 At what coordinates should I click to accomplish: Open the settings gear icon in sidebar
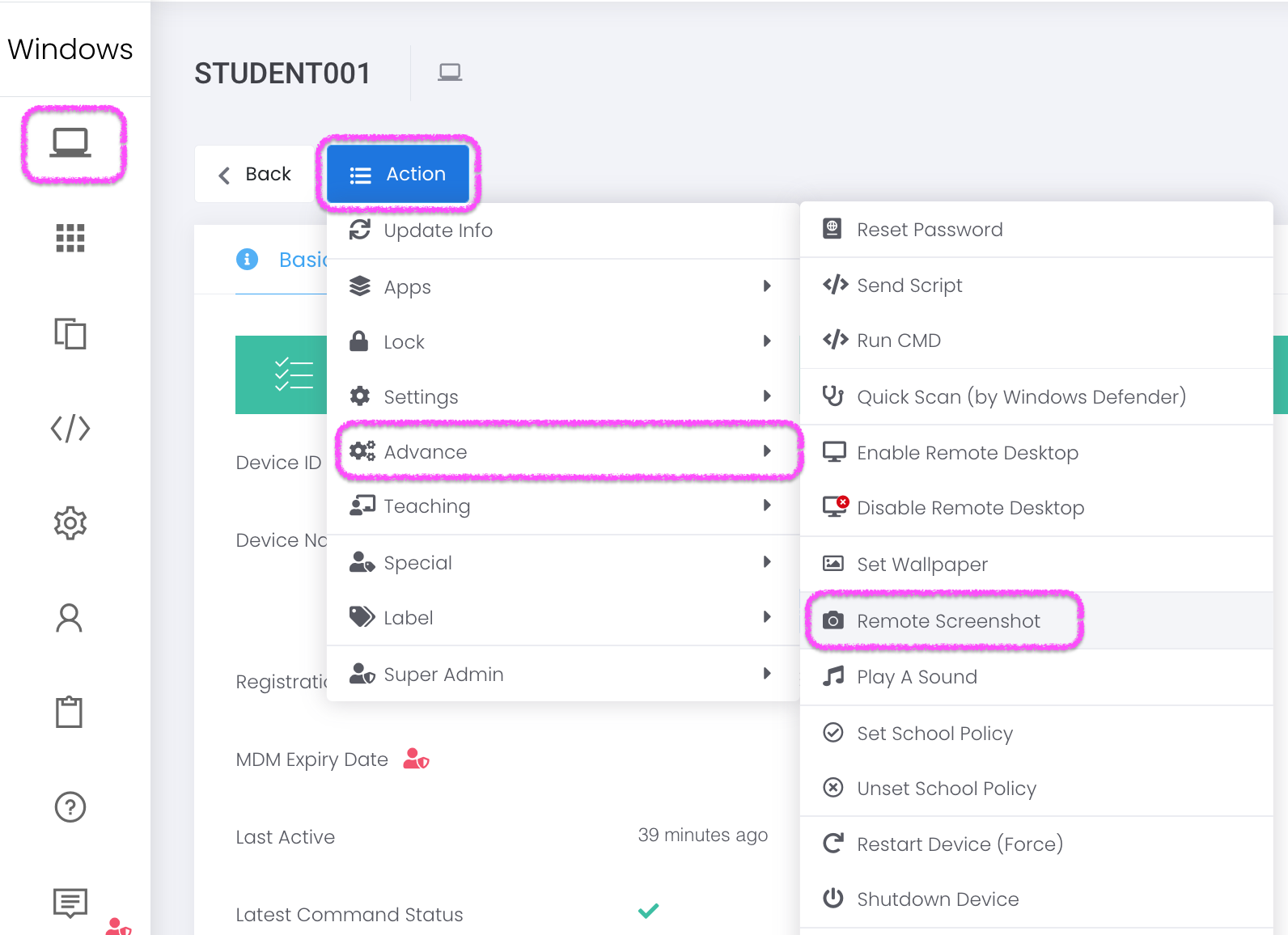70,523
